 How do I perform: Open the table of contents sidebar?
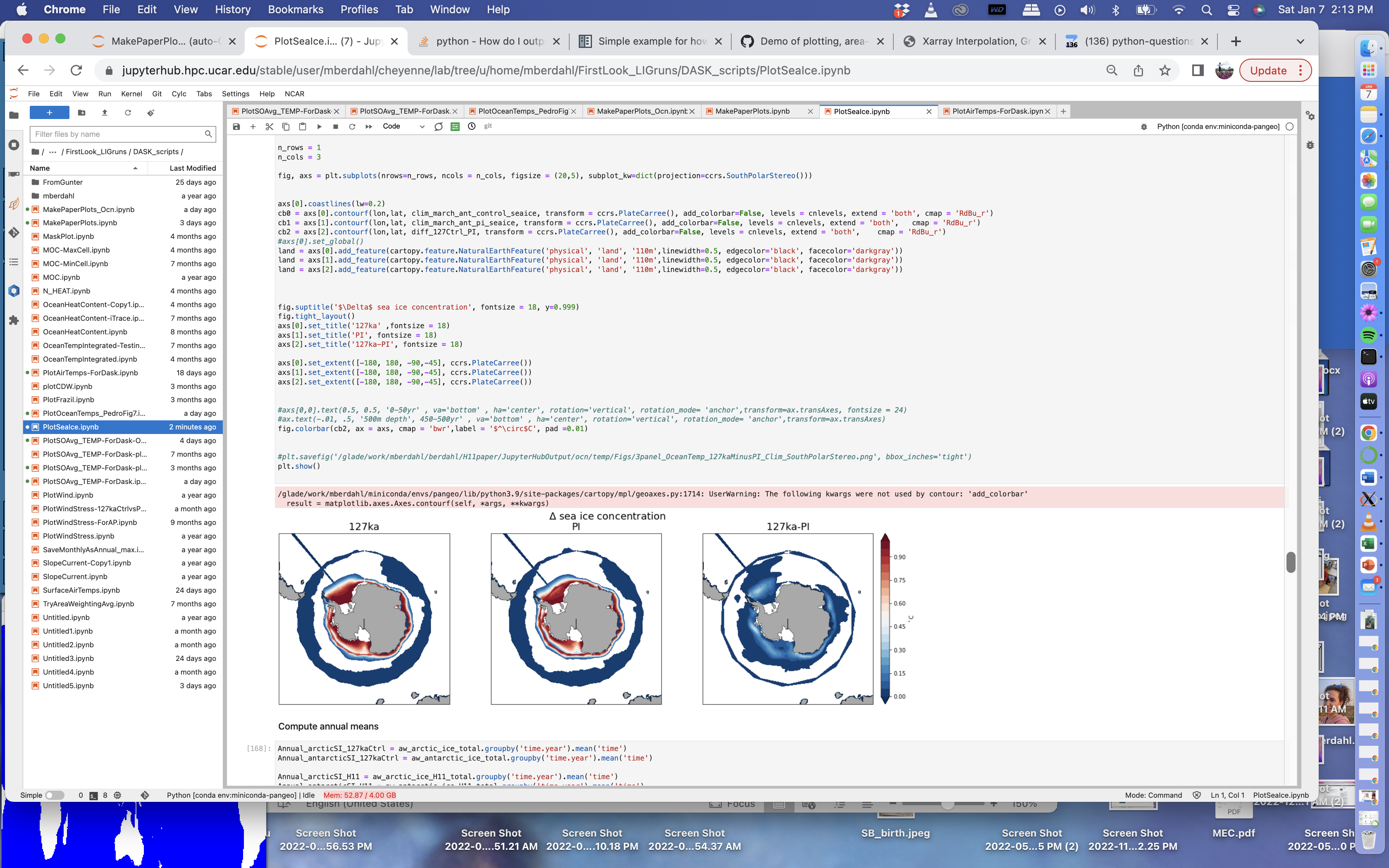pyautogui.click(x=14, y=262)
